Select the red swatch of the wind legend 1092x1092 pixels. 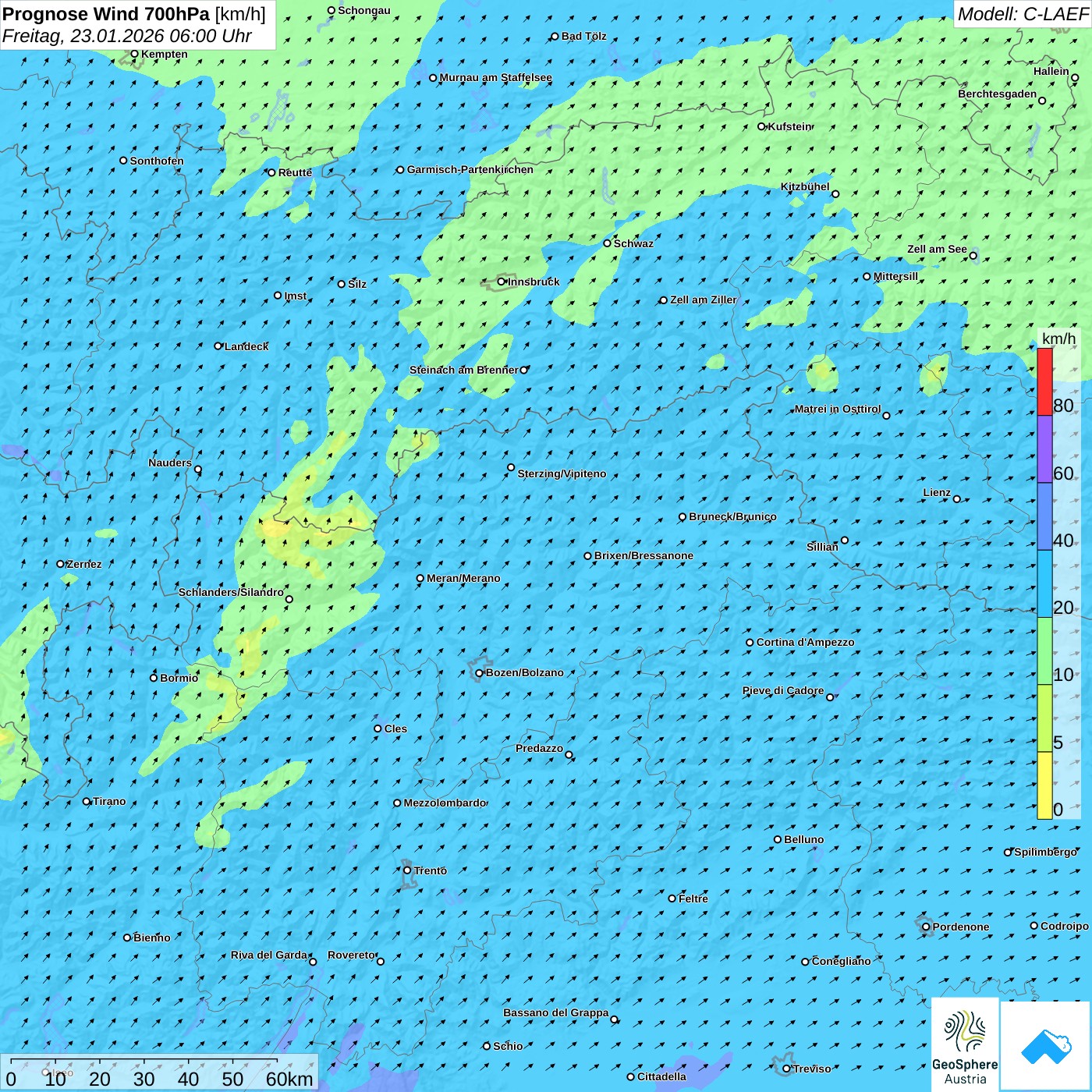1044,381
